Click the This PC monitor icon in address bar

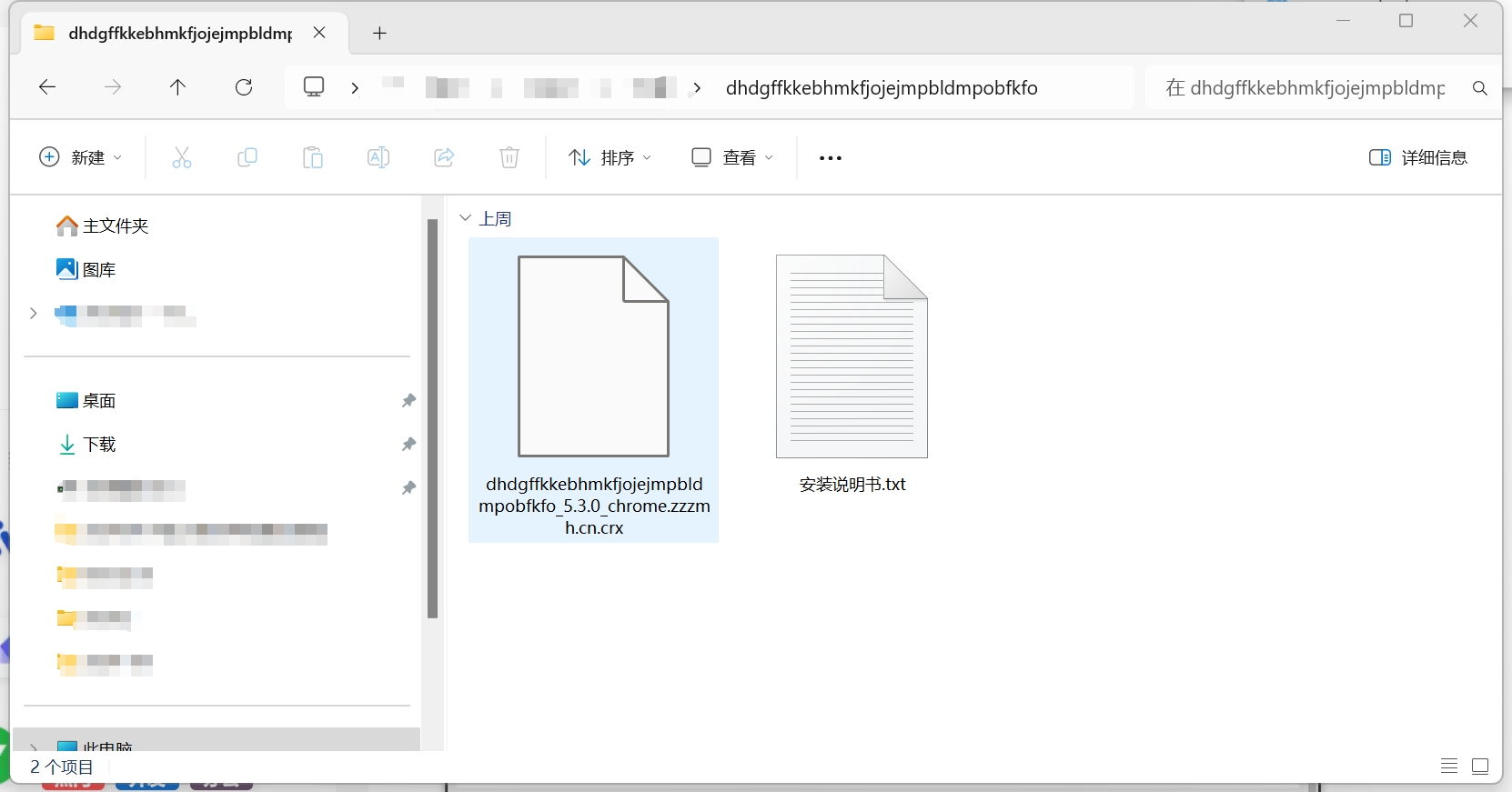click(x=314, y=87)
